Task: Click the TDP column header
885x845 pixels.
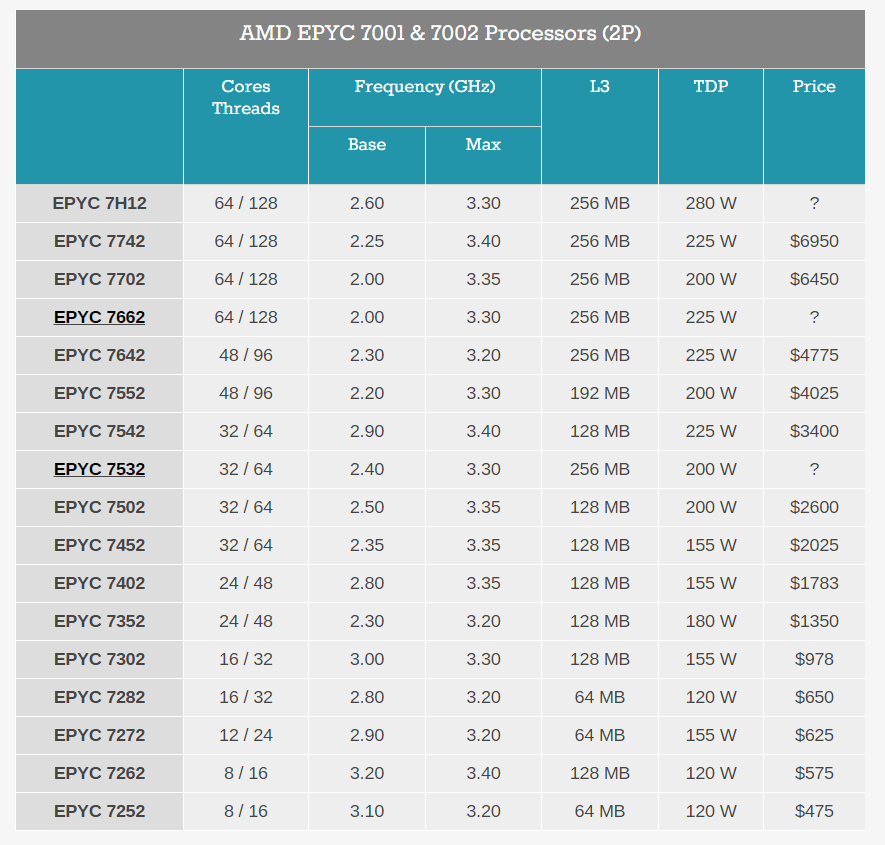Action: click(711, 86)
